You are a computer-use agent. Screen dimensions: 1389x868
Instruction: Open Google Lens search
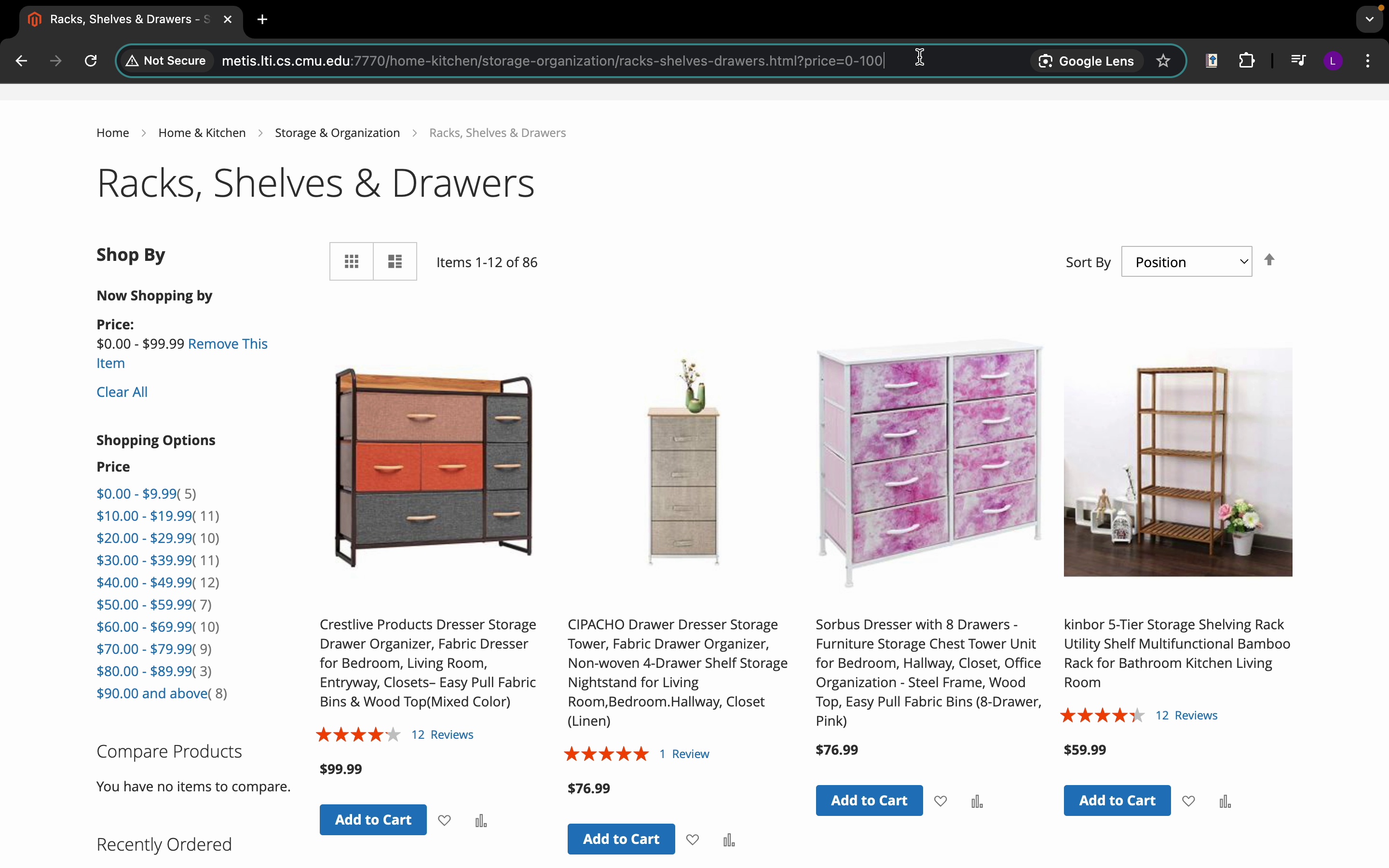coord(1087,61)
